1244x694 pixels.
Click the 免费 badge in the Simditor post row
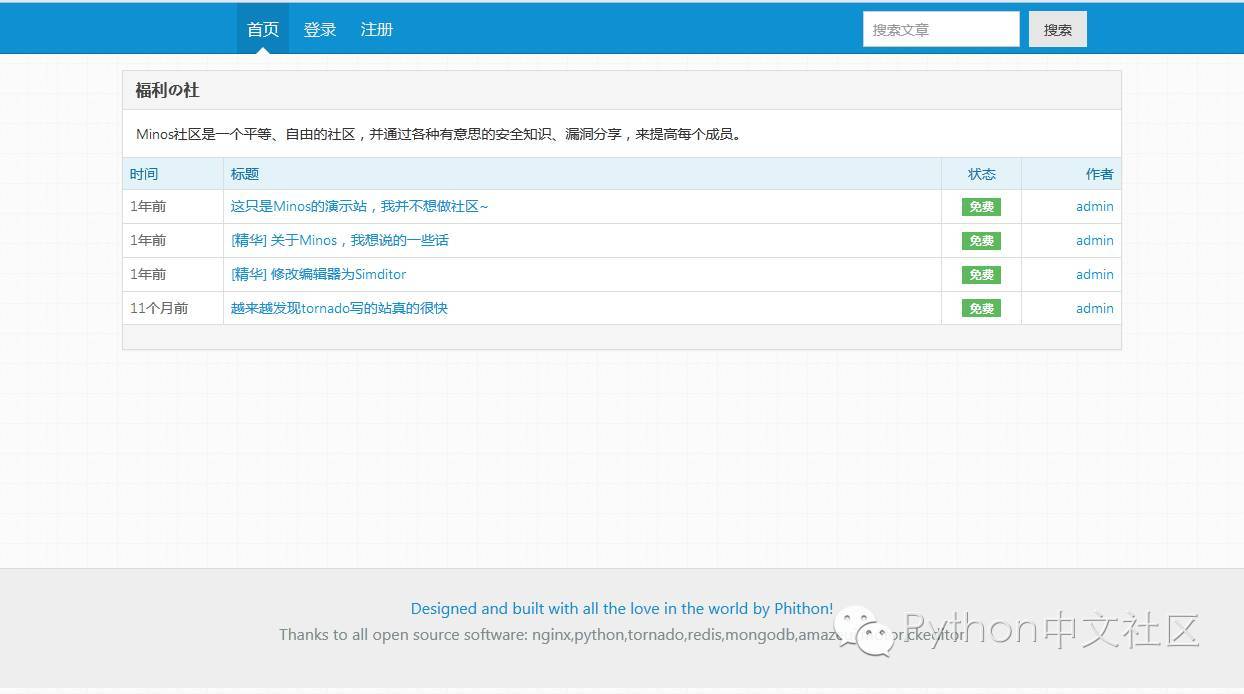tap(981, 275)
